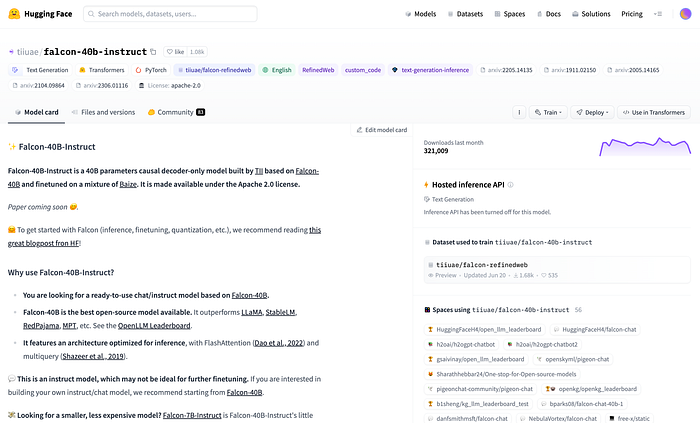Select the text-generation-inference tag
This screenshot has width=700, height=423.
pyautogui.click(x=430, y=70)
